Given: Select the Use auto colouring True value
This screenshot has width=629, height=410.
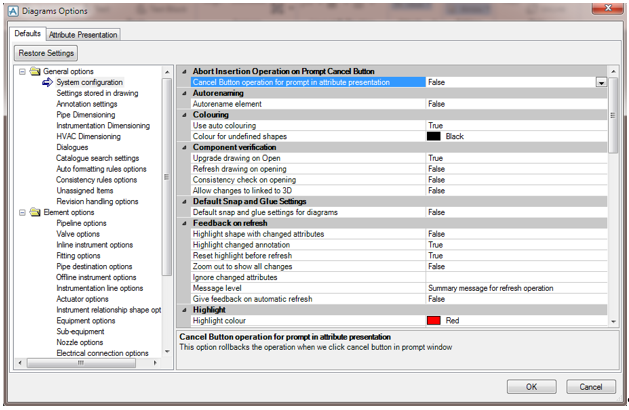Looking at the screenshot, I should click(436, 125).
